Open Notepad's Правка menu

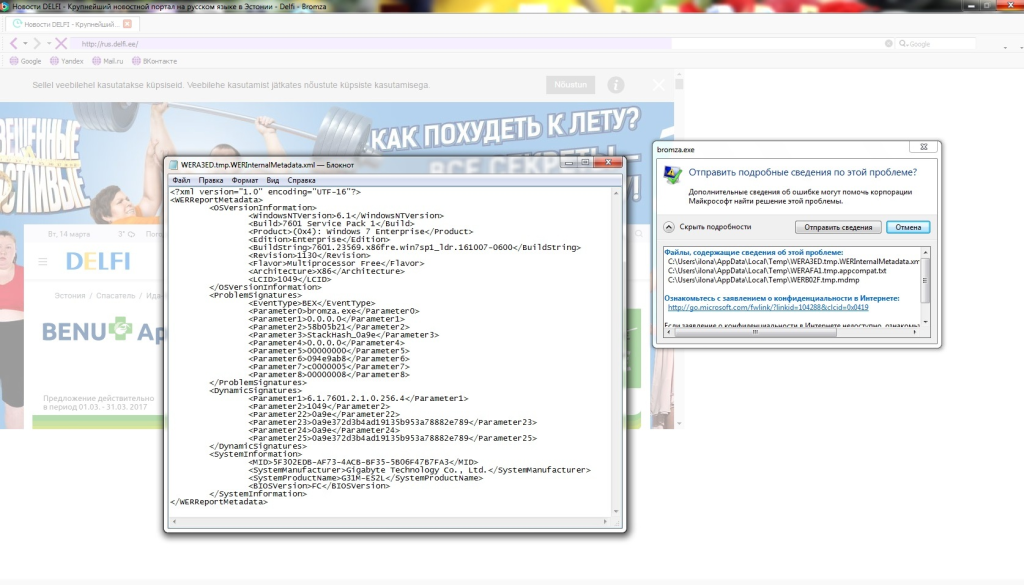[211, 180]
